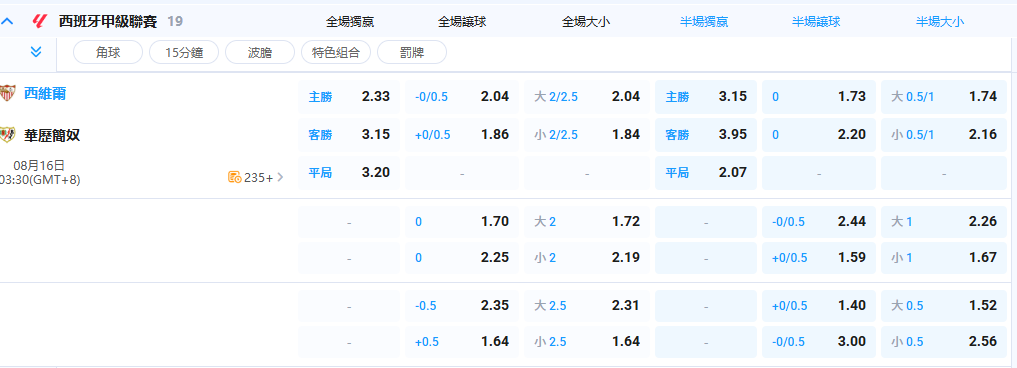The image size is (1017, 368).
Task: Pick 小 2.5 at 1.64
Action: coord(587,342)
